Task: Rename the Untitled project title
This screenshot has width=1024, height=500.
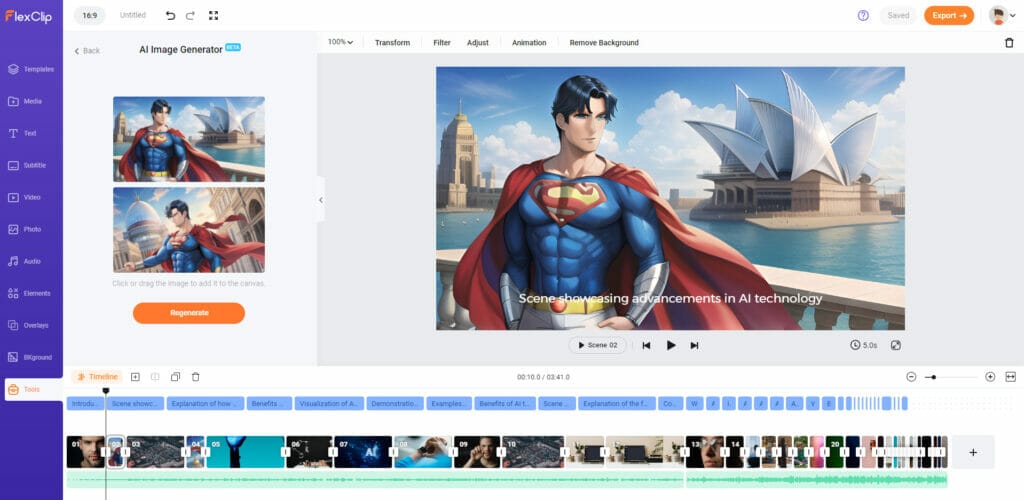Action: 133,15
